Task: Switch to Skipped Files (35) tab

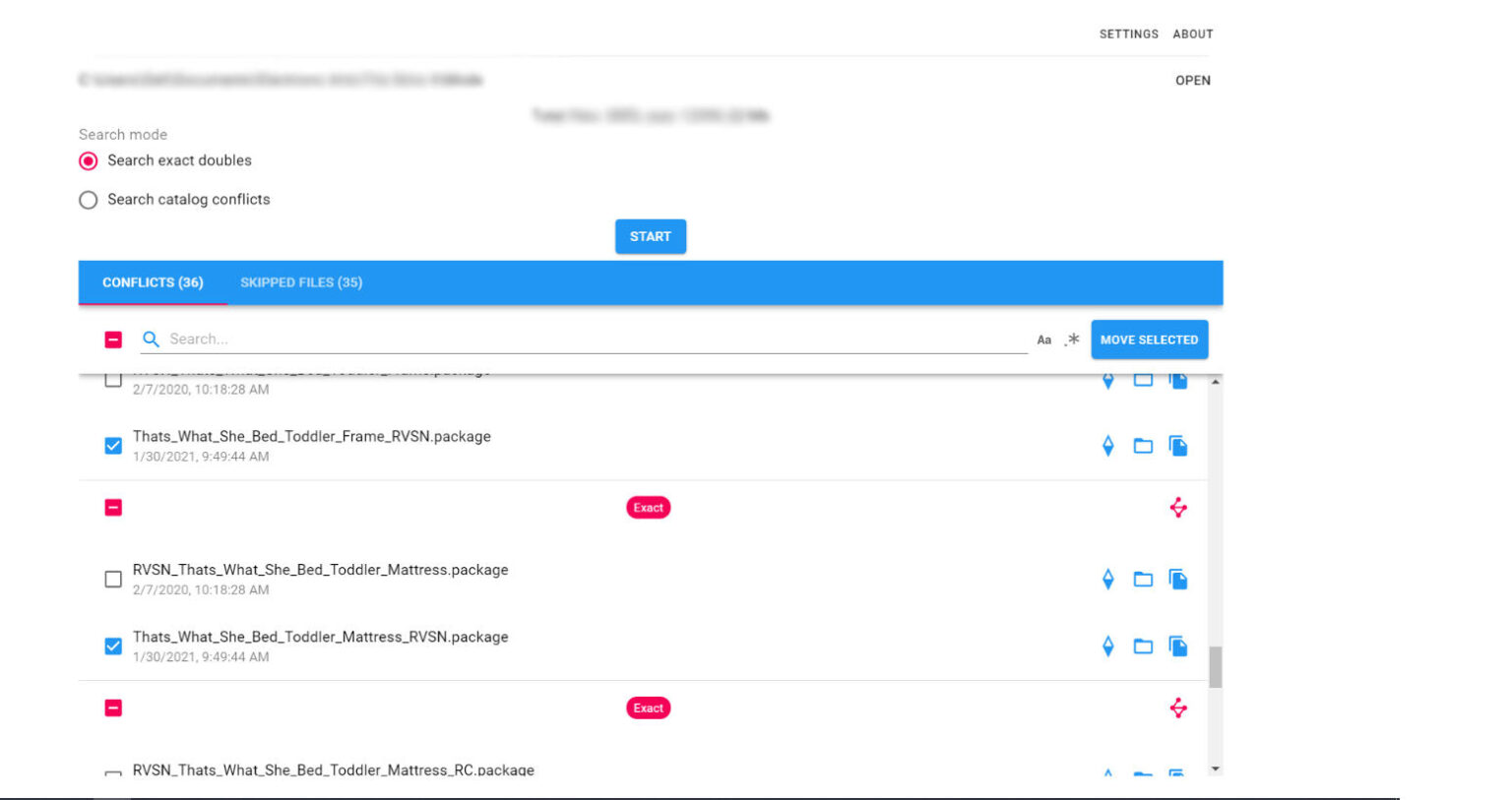Action: 301,282
